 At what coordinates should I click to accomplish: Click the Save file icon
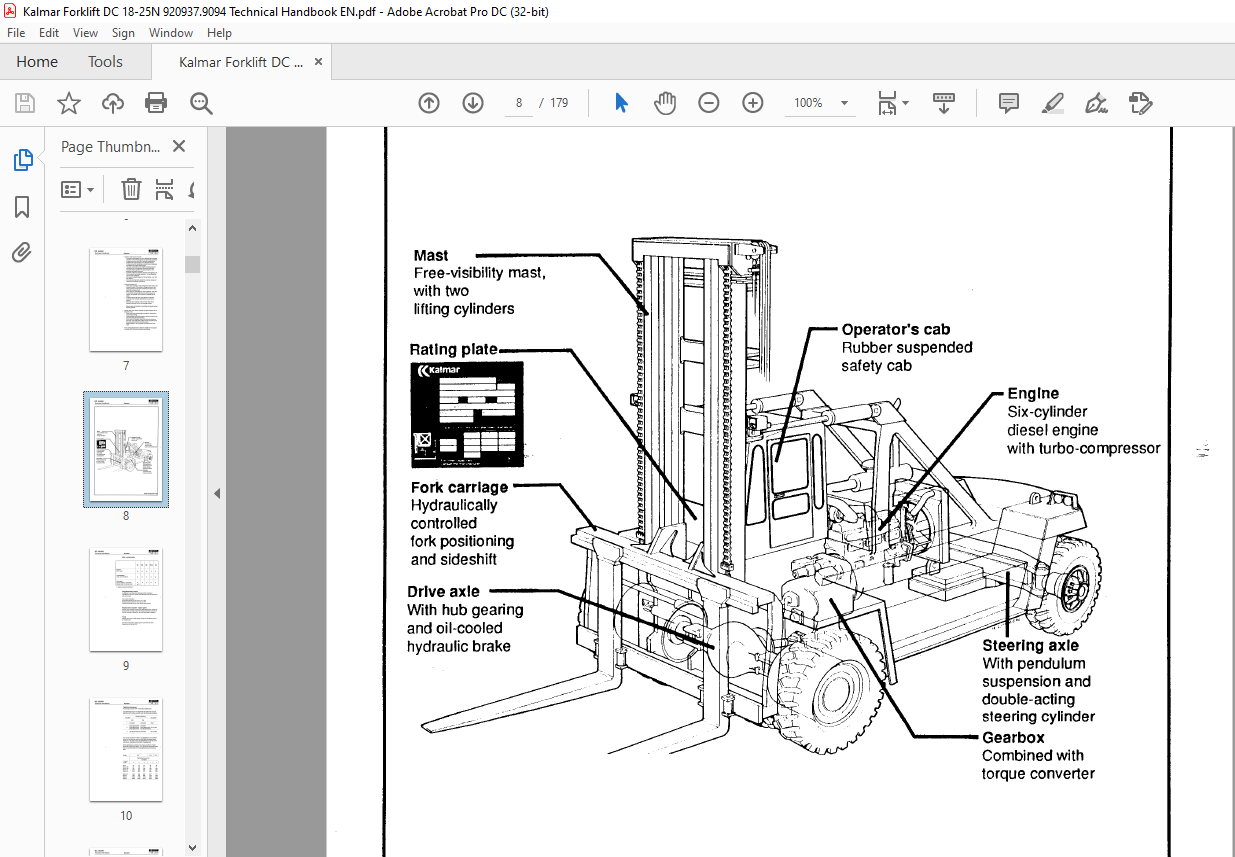(25, 103)
